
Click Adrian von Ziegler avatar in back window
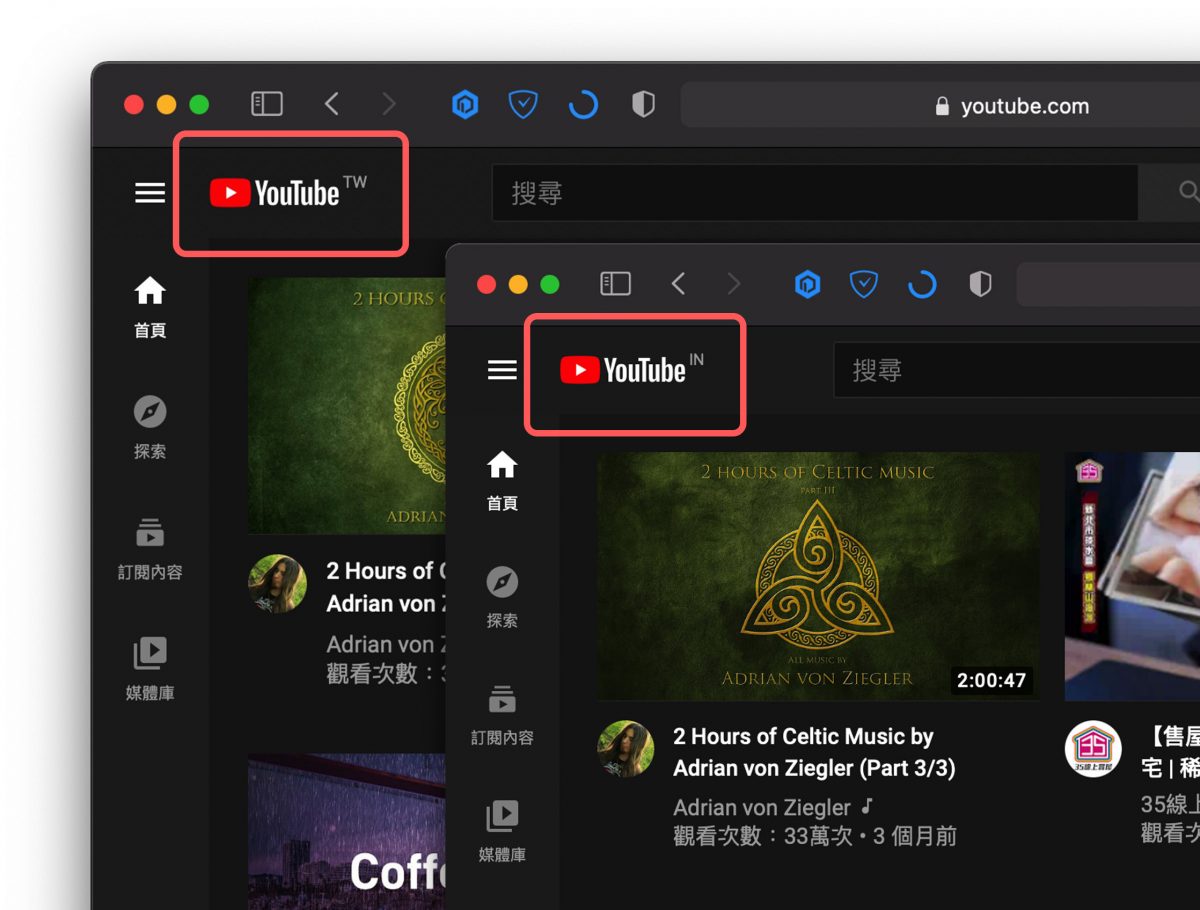pos(277,583)
